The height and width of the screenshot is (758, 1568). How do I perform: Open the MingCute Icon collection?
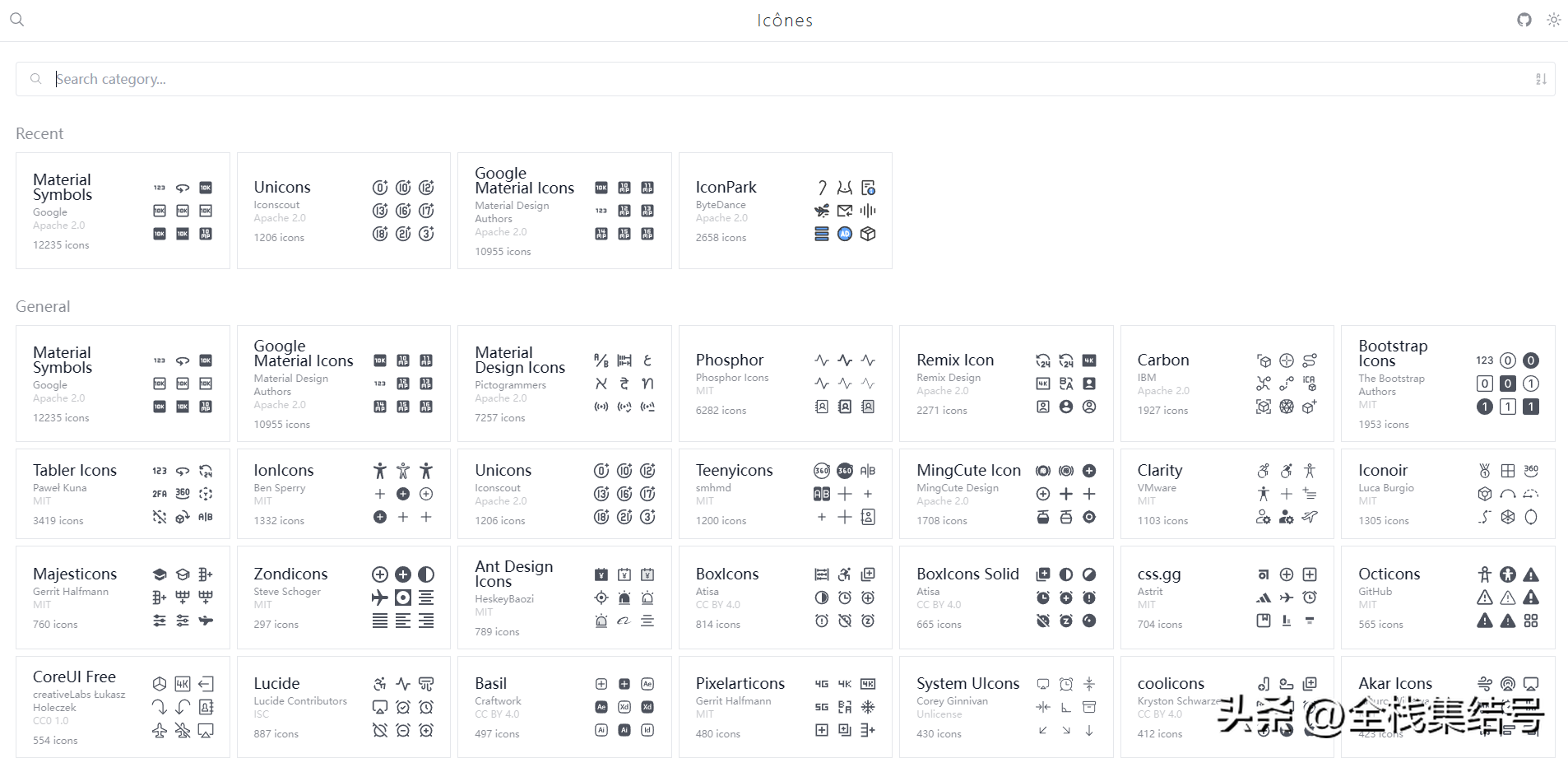[1006, 494]
